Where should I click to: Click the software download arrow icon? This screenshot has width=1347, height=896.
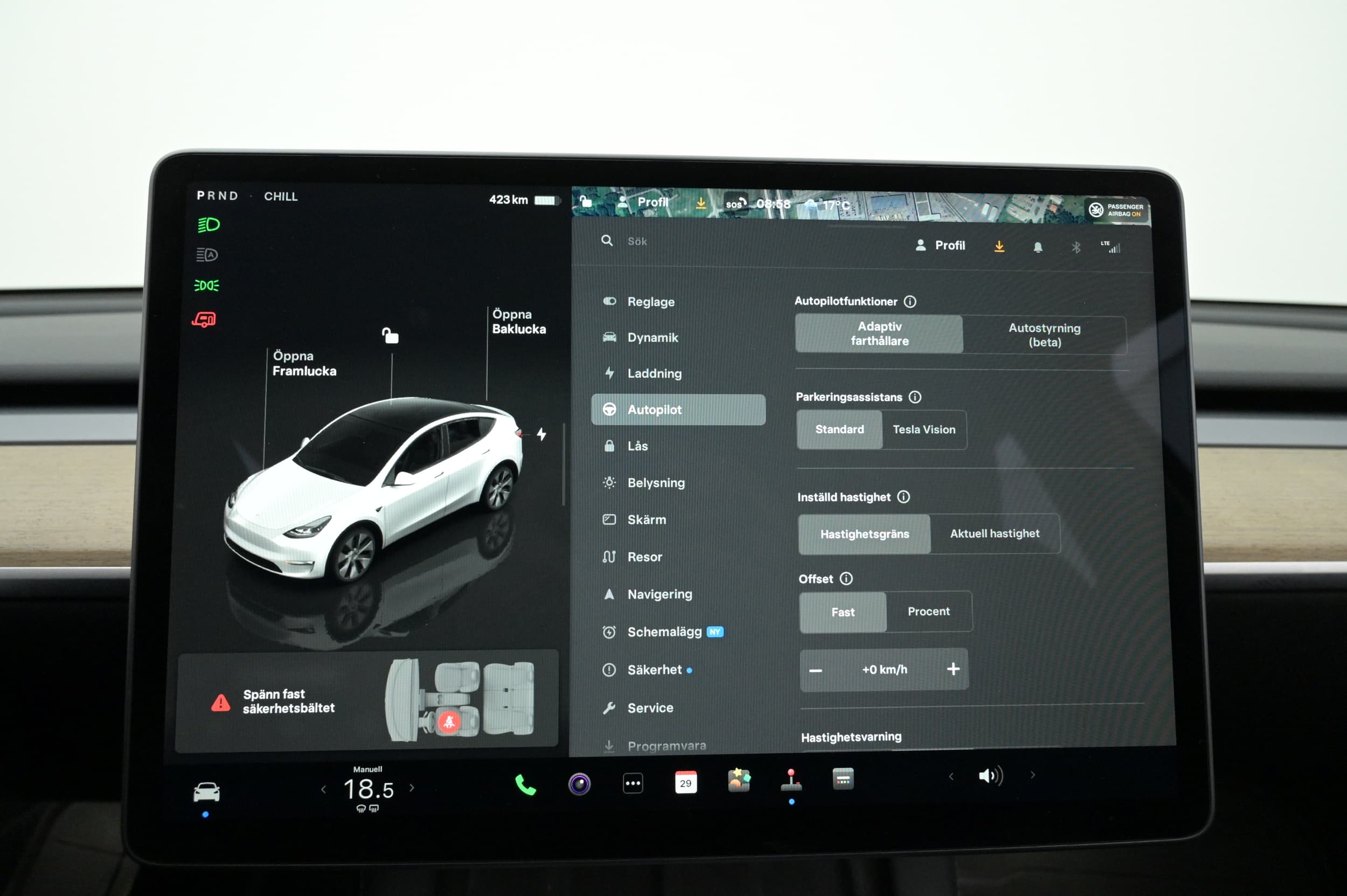[999, 246]
